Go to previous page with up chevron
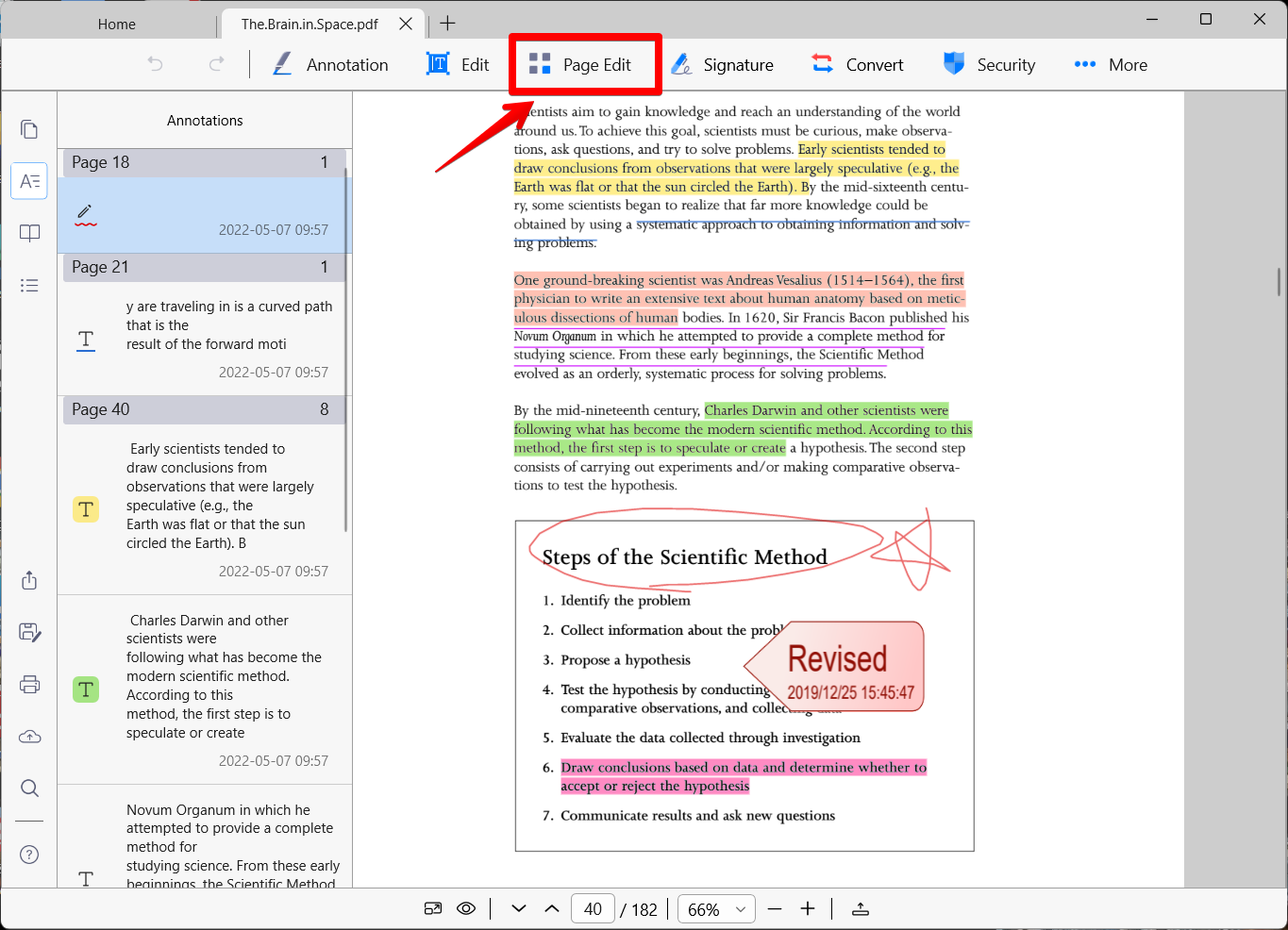The image size is (1288, 930). pos(552,909)
